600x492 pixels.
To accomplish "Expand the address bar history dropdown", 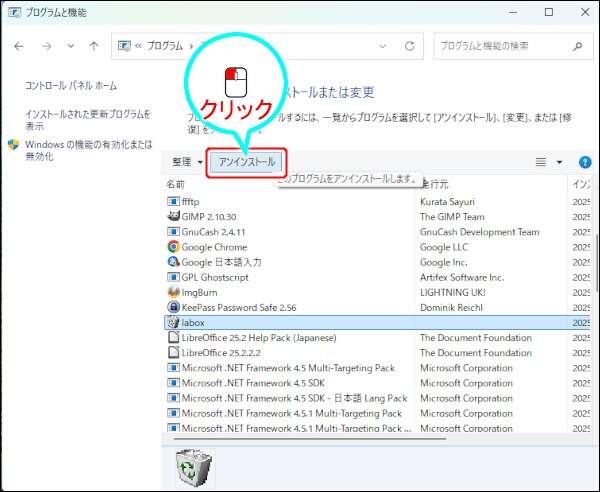I will click(x=382, y=46).
